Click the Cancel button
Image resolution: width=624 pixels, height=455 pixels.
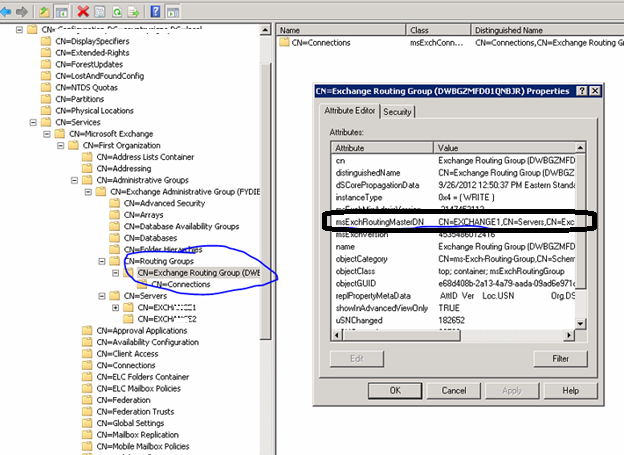tap(454, 391)
